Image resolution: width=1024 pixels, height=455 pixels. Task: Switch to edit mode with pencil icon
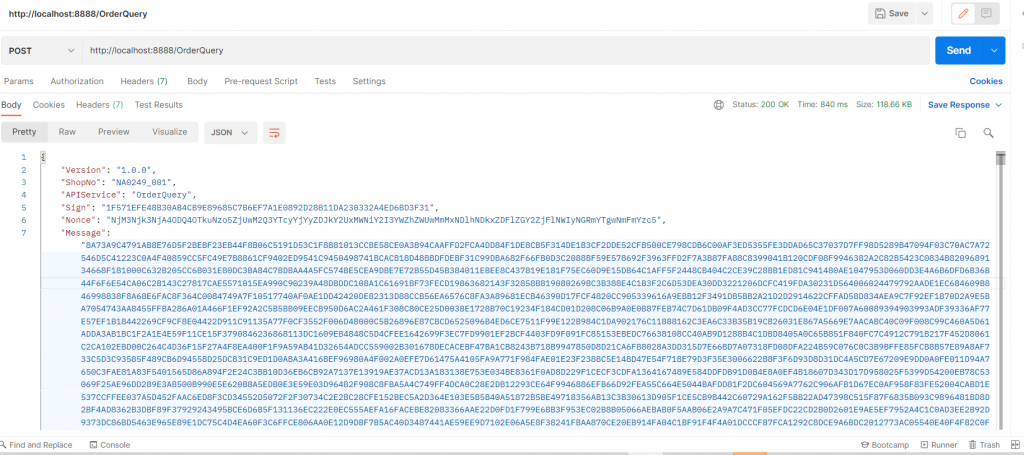(x=963, y=13)
